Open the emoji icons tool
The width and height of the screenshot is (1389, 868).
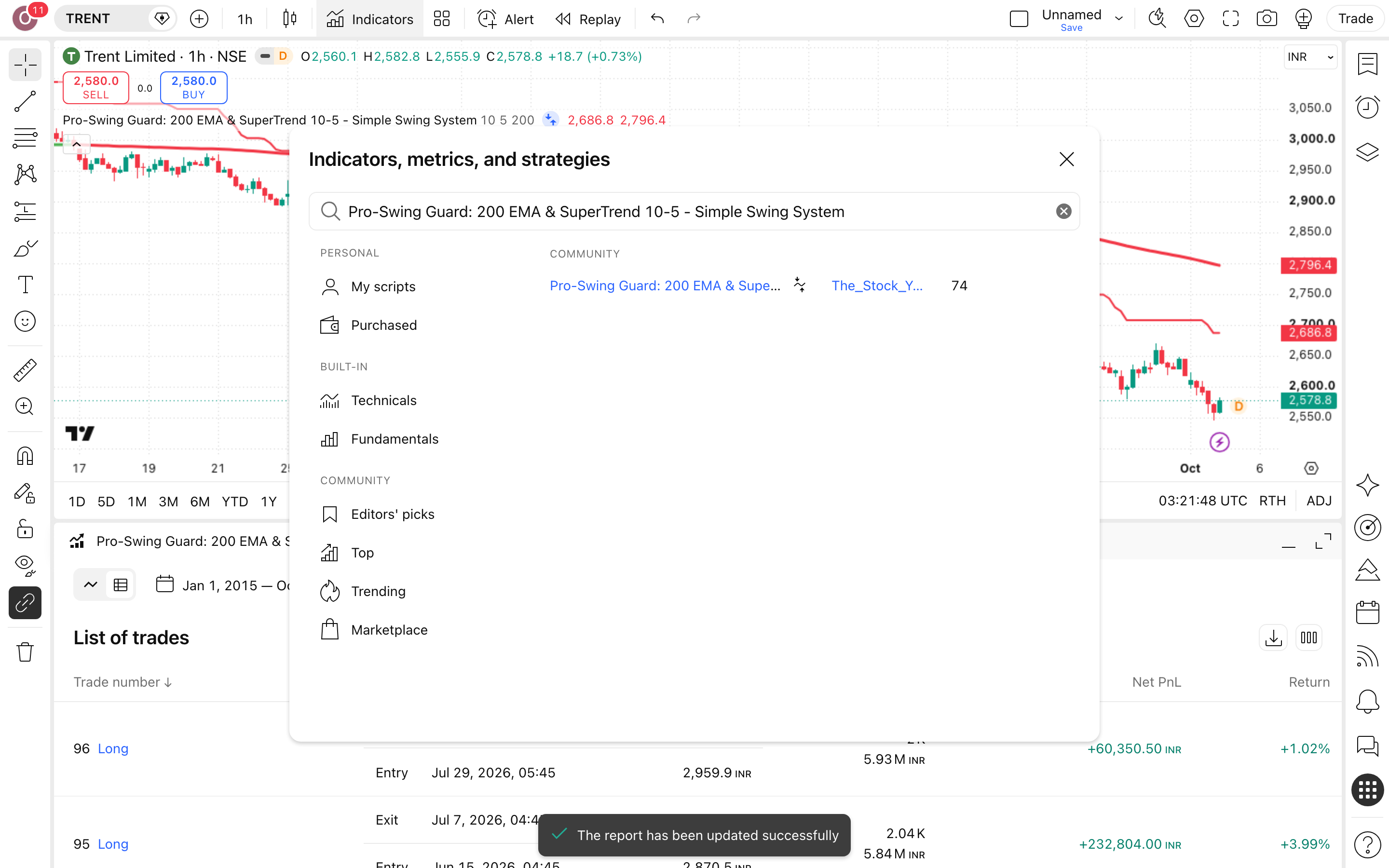point(25,322)
